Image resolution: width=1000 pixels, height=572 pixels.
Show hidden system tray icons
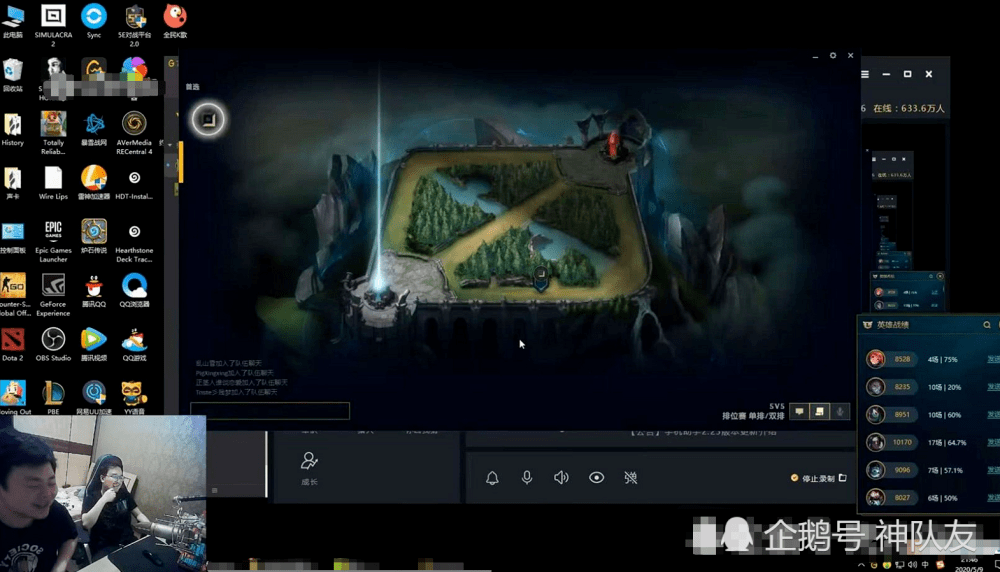[861, 564]
